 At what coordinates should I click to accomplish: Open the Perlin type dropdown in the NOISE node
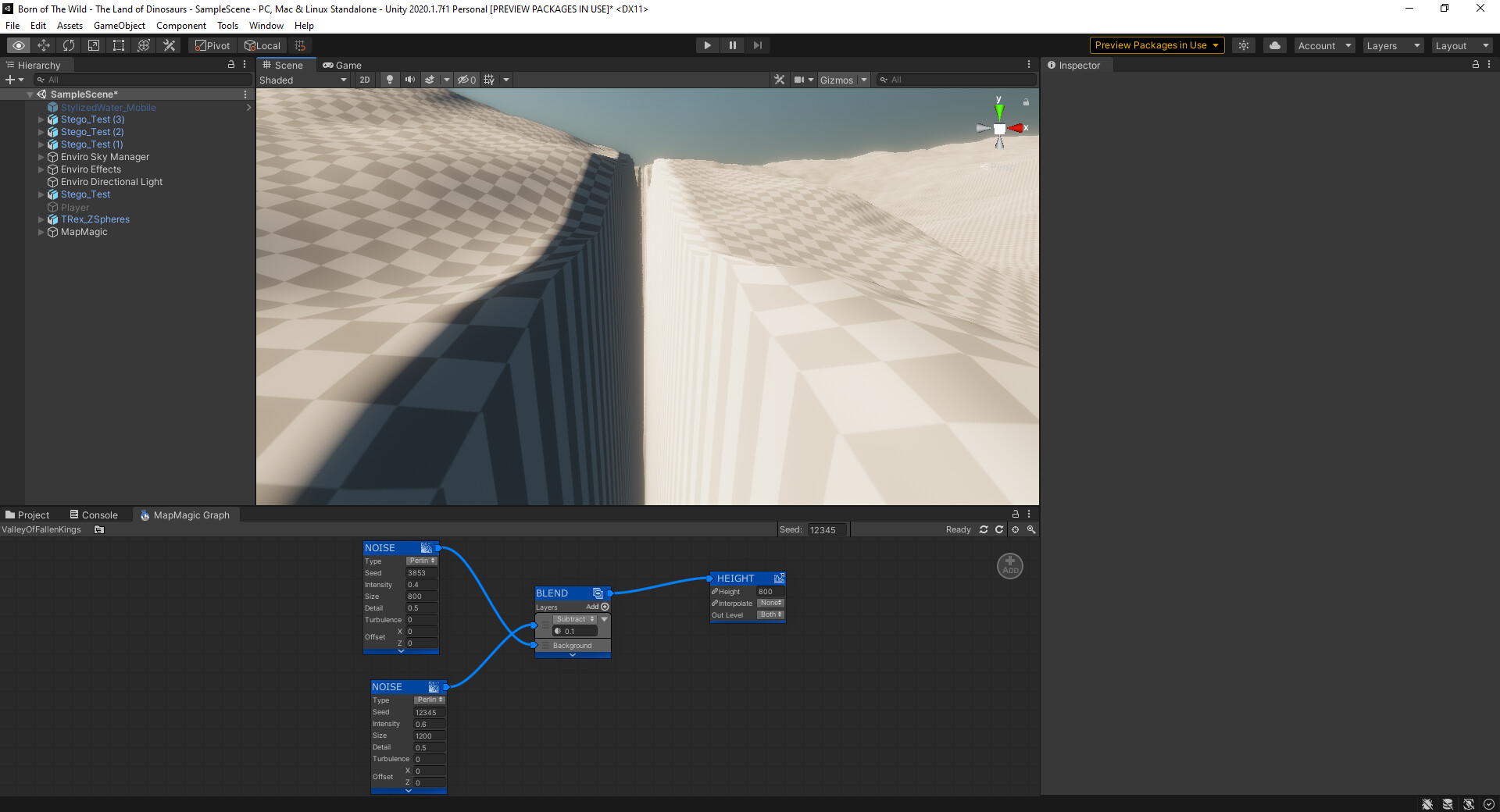[421, 560]
